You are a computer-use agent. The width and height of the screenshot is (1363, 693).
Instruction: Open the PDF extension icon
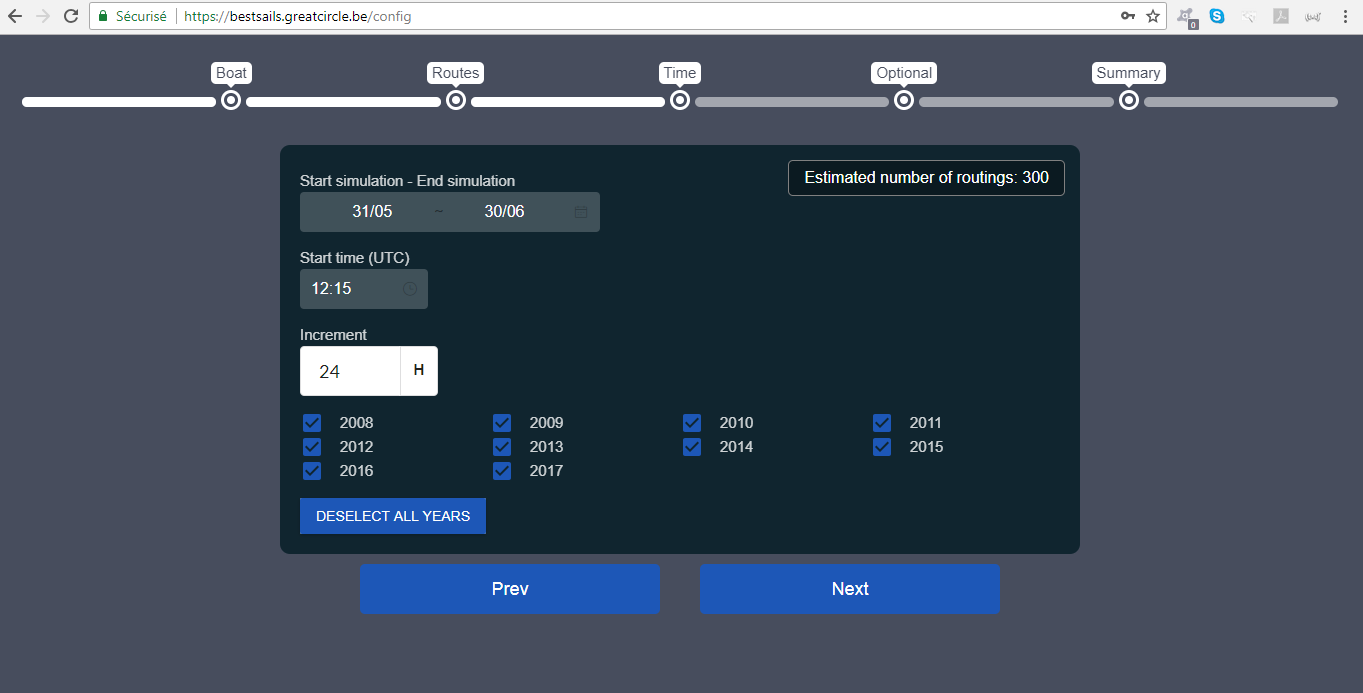coord(1280,16)
